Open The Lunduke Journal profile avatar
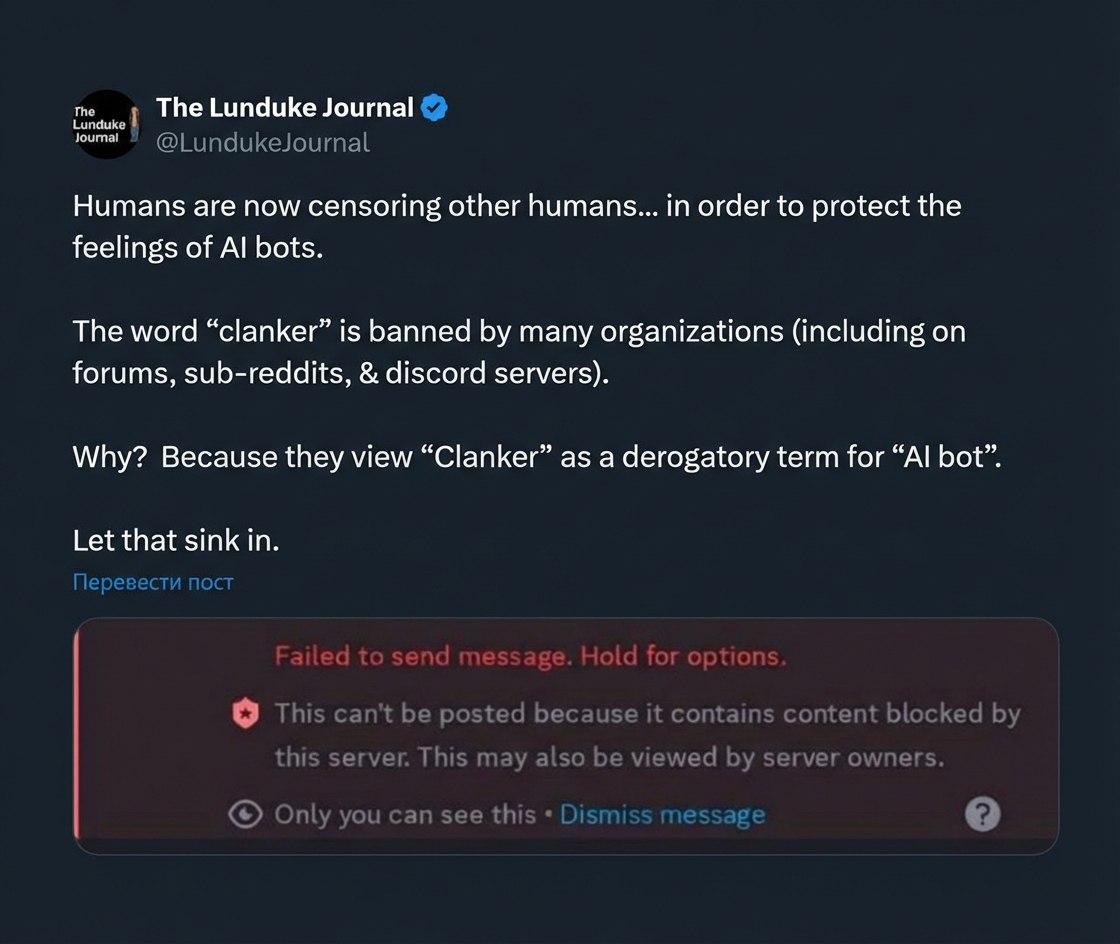Viewport: 1120px width, 944px height. [x=105, y=124]
